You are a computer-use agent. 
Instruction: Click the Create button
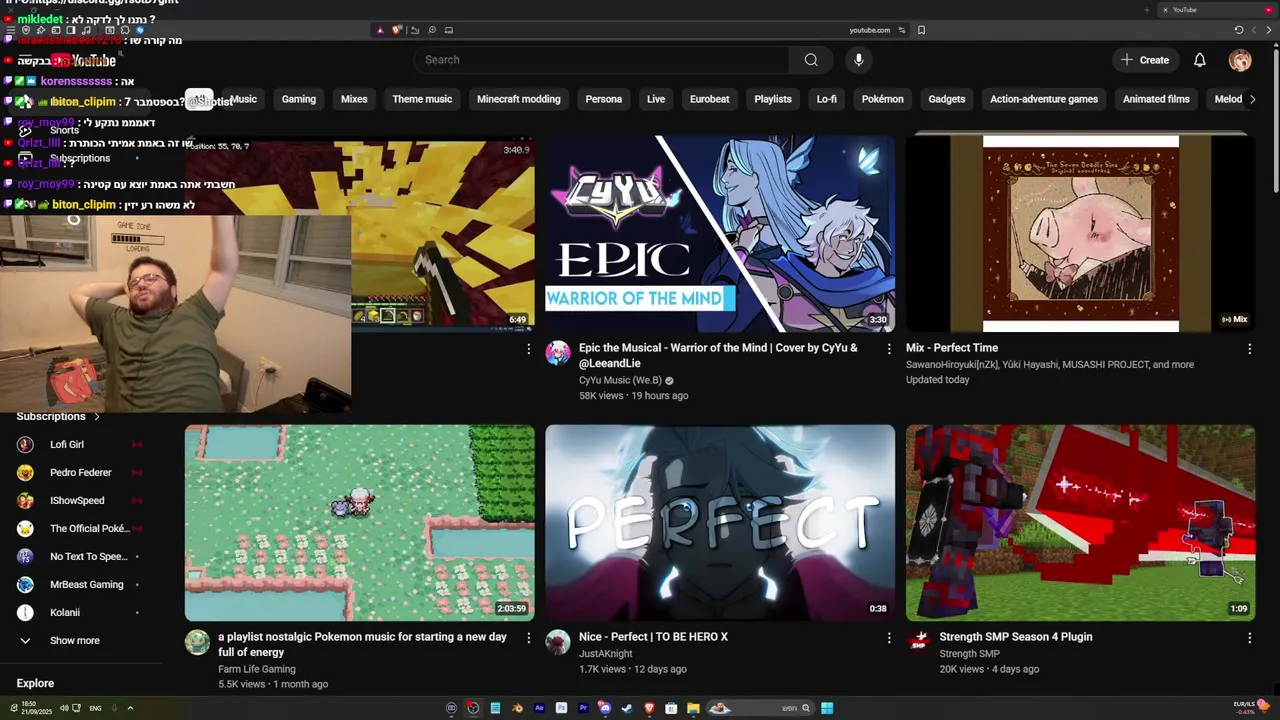click(x=1145, y=60)
